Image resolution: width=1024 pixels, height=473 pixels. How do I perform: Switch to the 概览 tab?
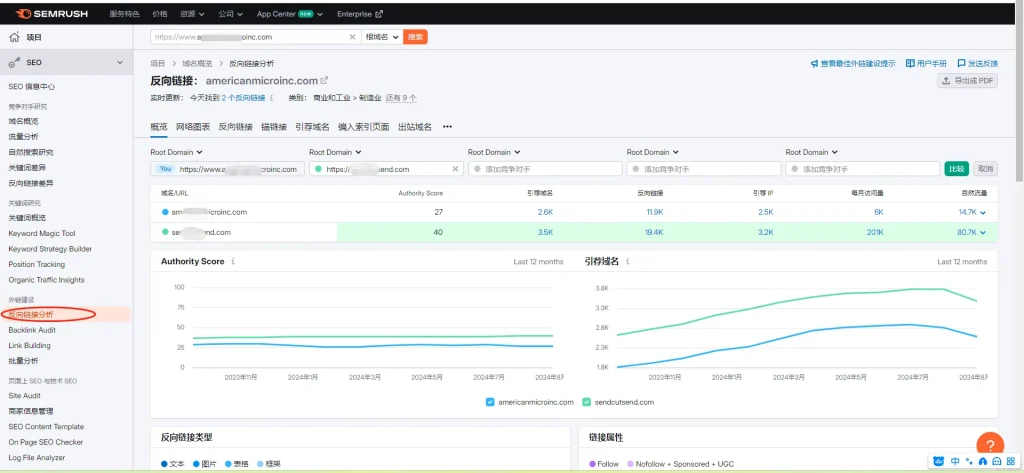click(159, 127)
